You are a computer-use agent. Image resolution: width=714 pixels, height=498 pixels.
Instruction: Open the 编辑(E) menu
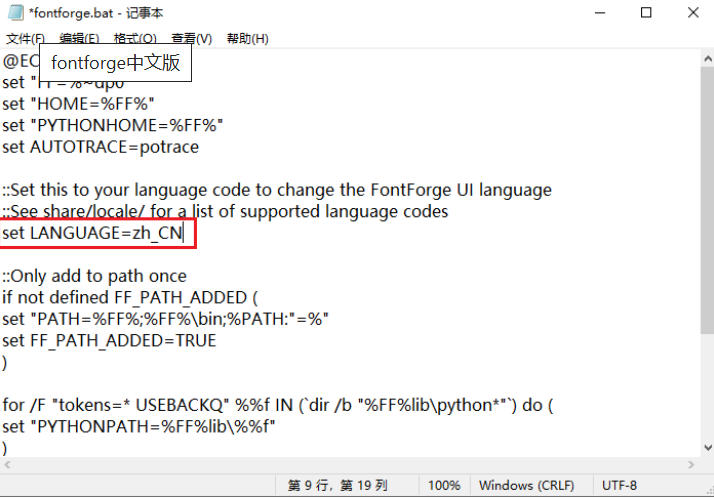79,39
